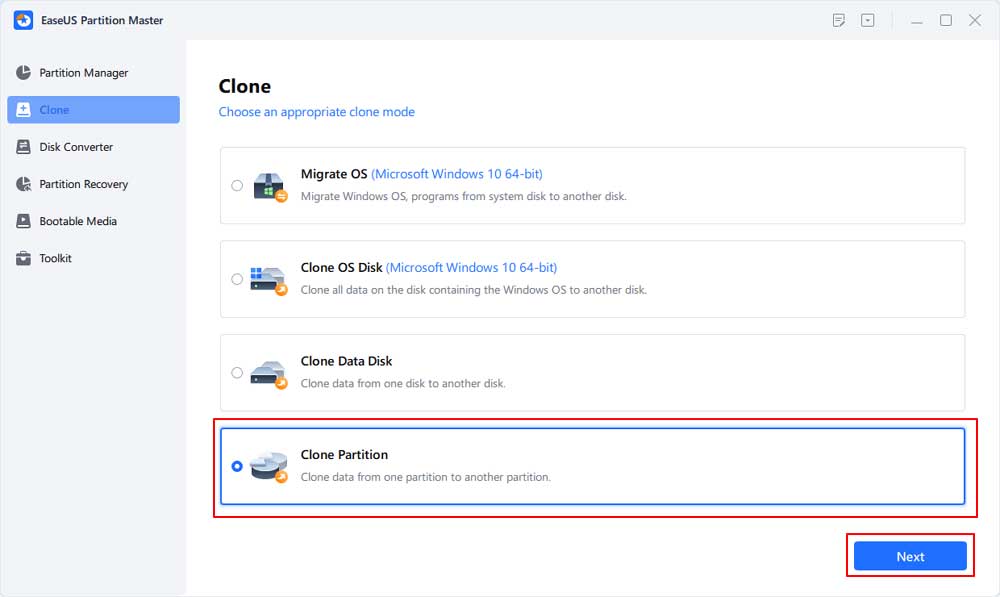Click the Toolkit briefcase icon

(24, 258)
